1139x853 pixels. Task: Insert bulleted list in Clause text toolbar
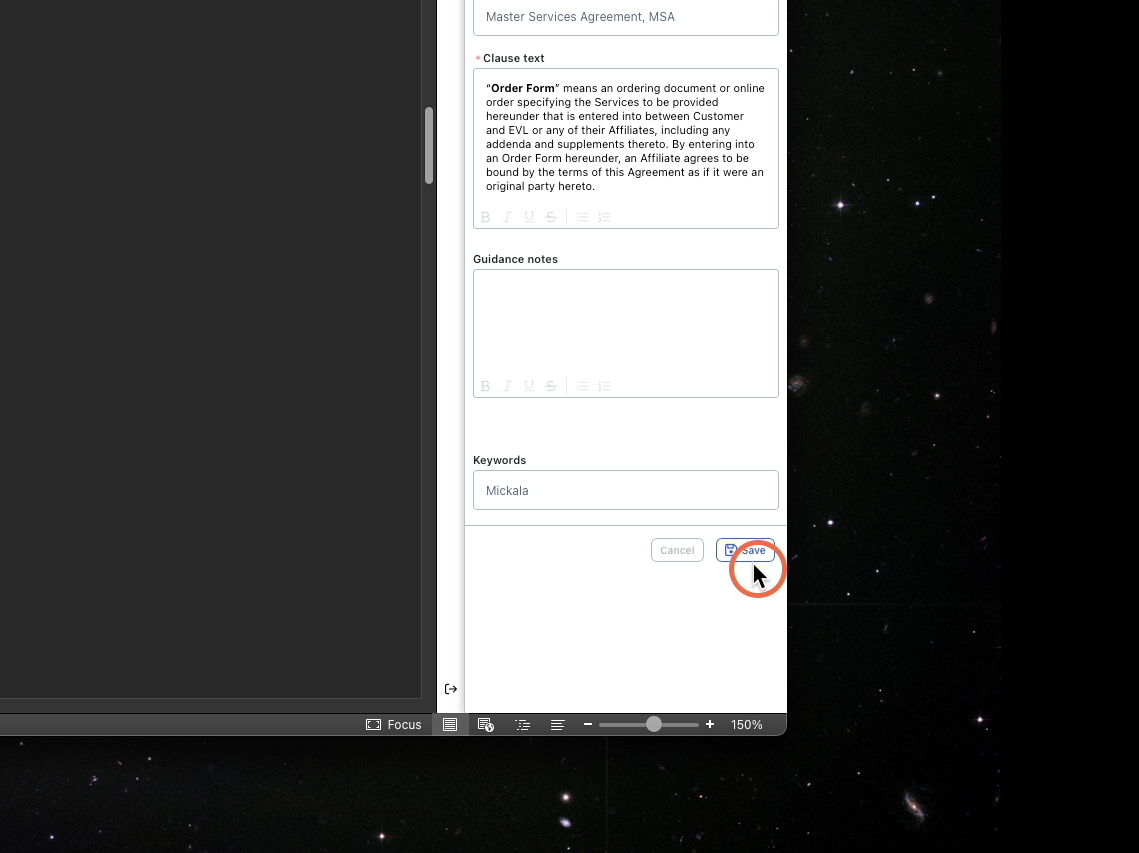pos(582,217)
